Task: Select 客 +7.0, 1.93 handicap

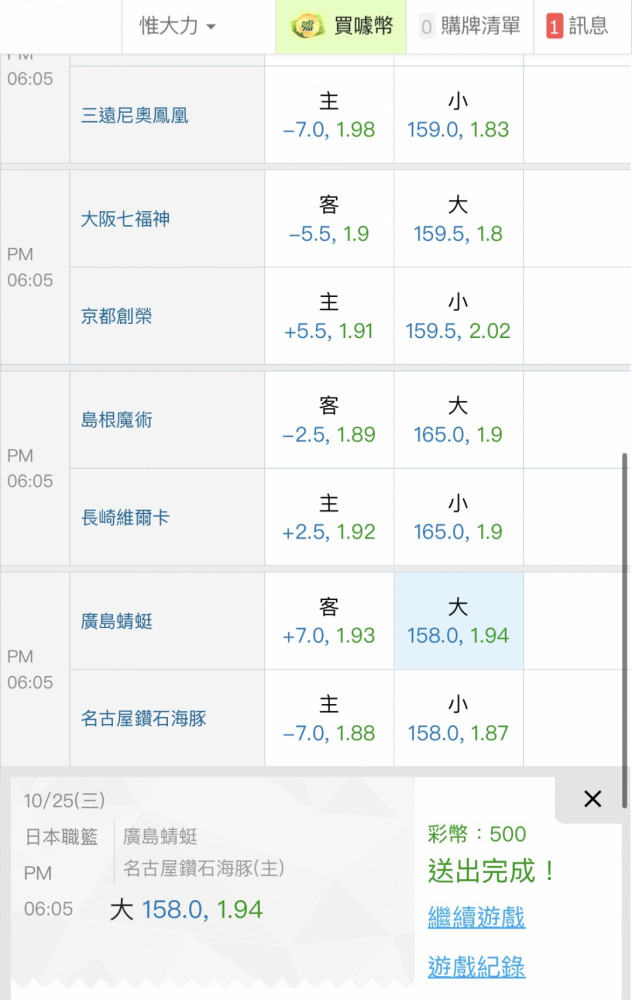Action: tap(329, 621)
